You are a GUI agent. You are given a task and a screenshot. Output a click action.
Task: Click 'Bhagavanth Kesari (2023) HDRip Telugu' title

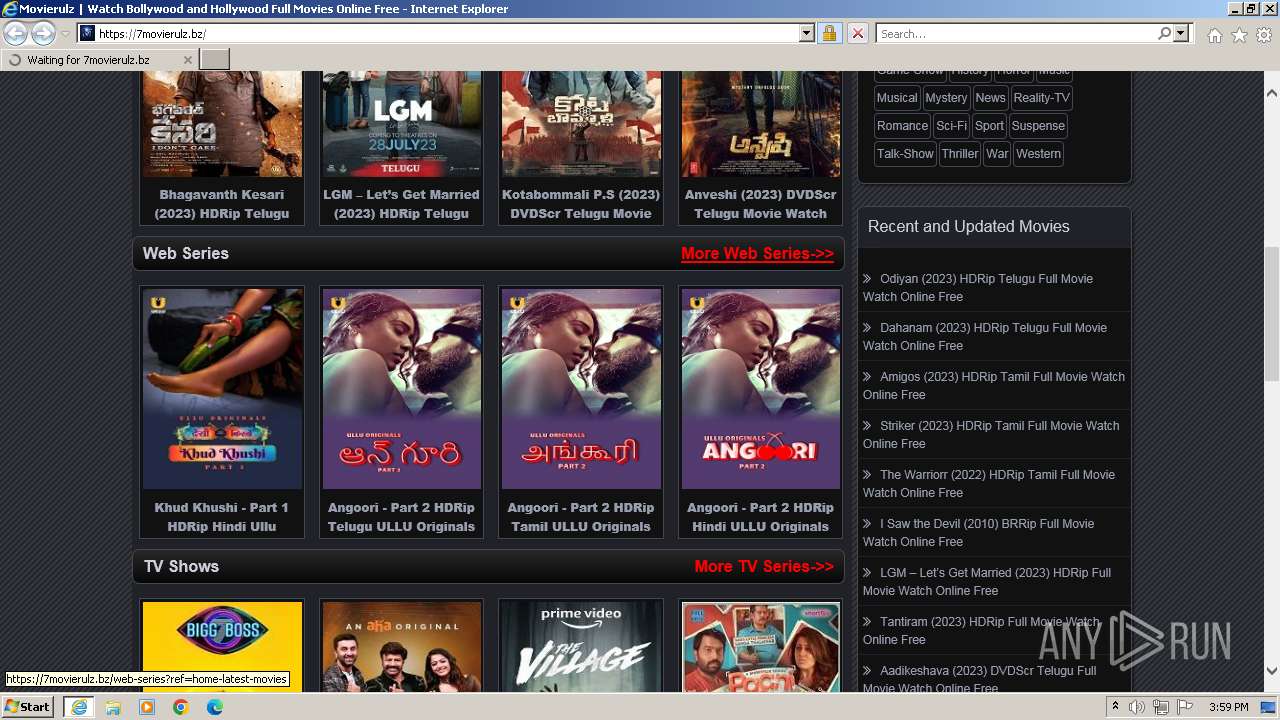pyautogui.click(x=222, y=204)
